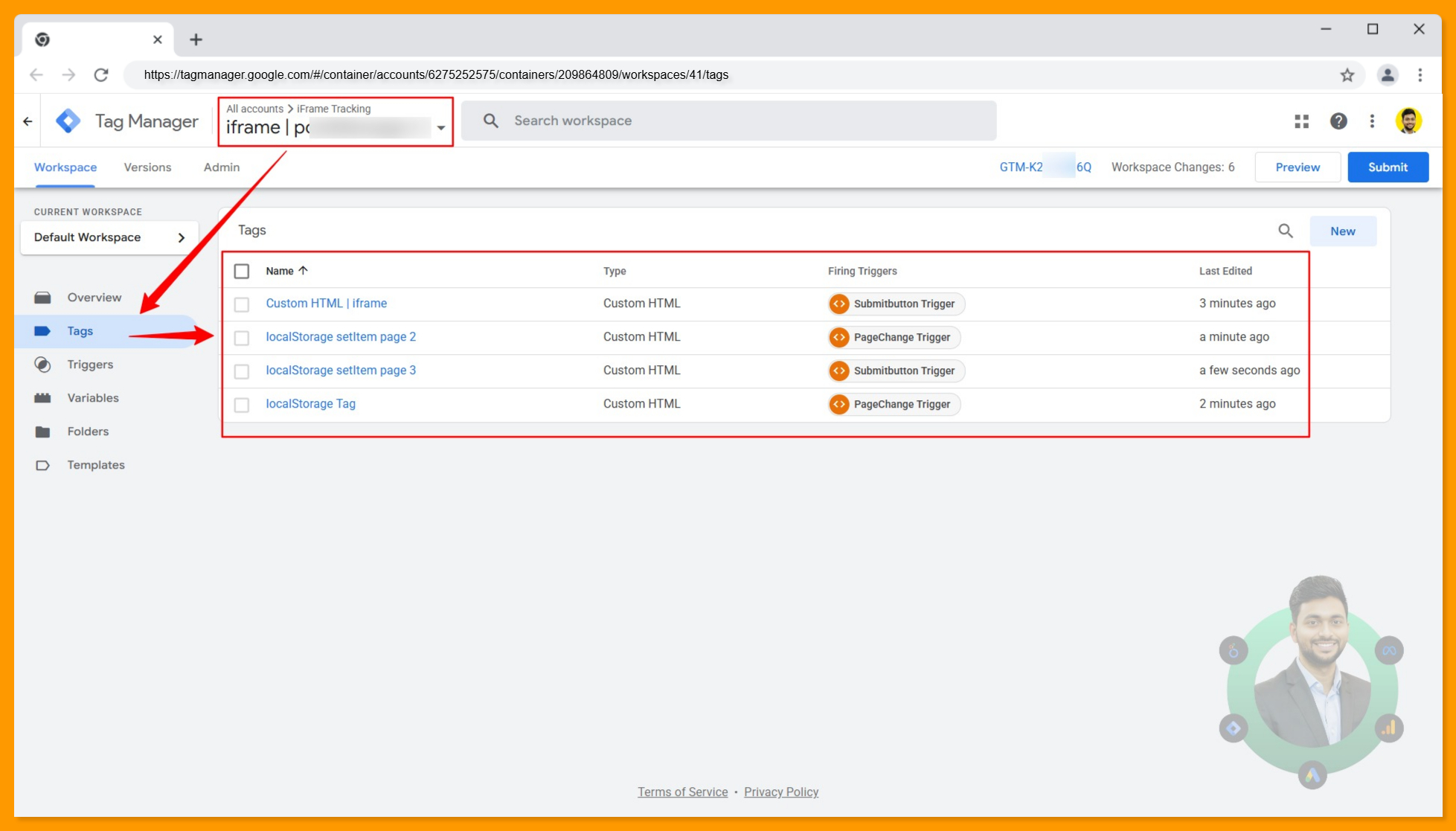Toggle the Name column sort arrow
1456x831 pixels.
point(304,270)
